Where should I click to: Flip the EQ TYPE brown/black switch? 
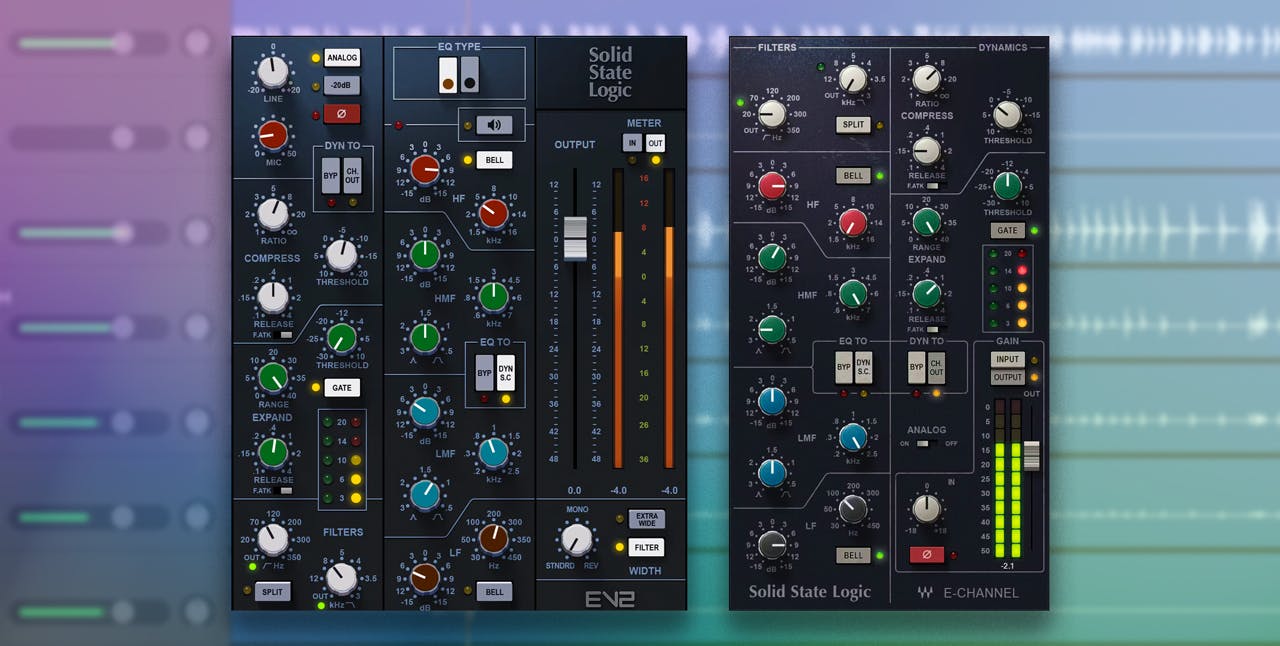pos(459,75)
